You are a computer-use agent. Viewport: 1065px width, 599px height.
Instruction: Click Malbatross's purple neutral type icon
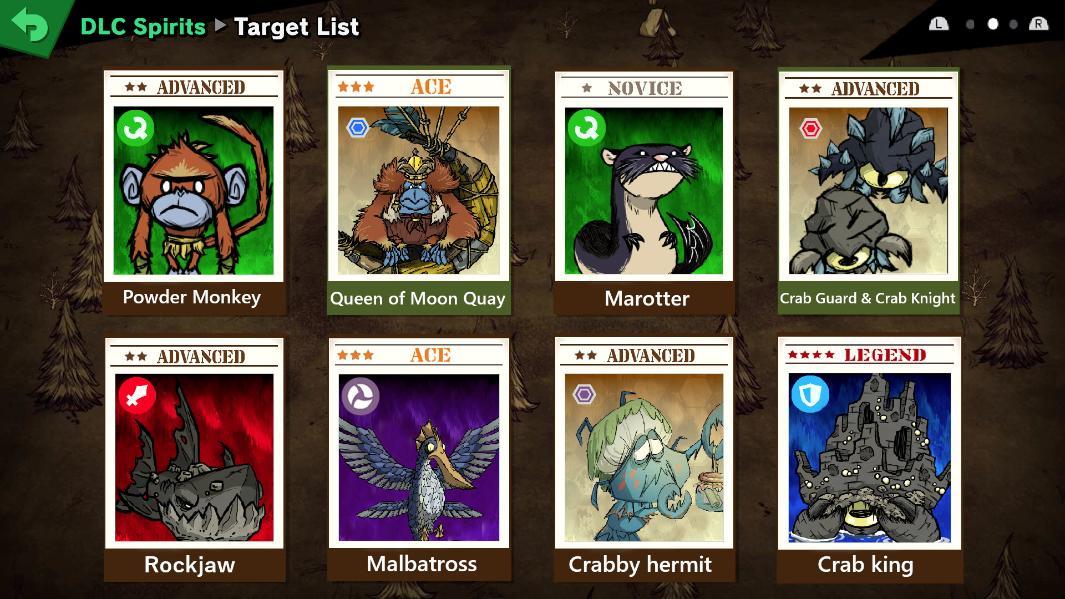pyautogui.click(x=360, y=396)
